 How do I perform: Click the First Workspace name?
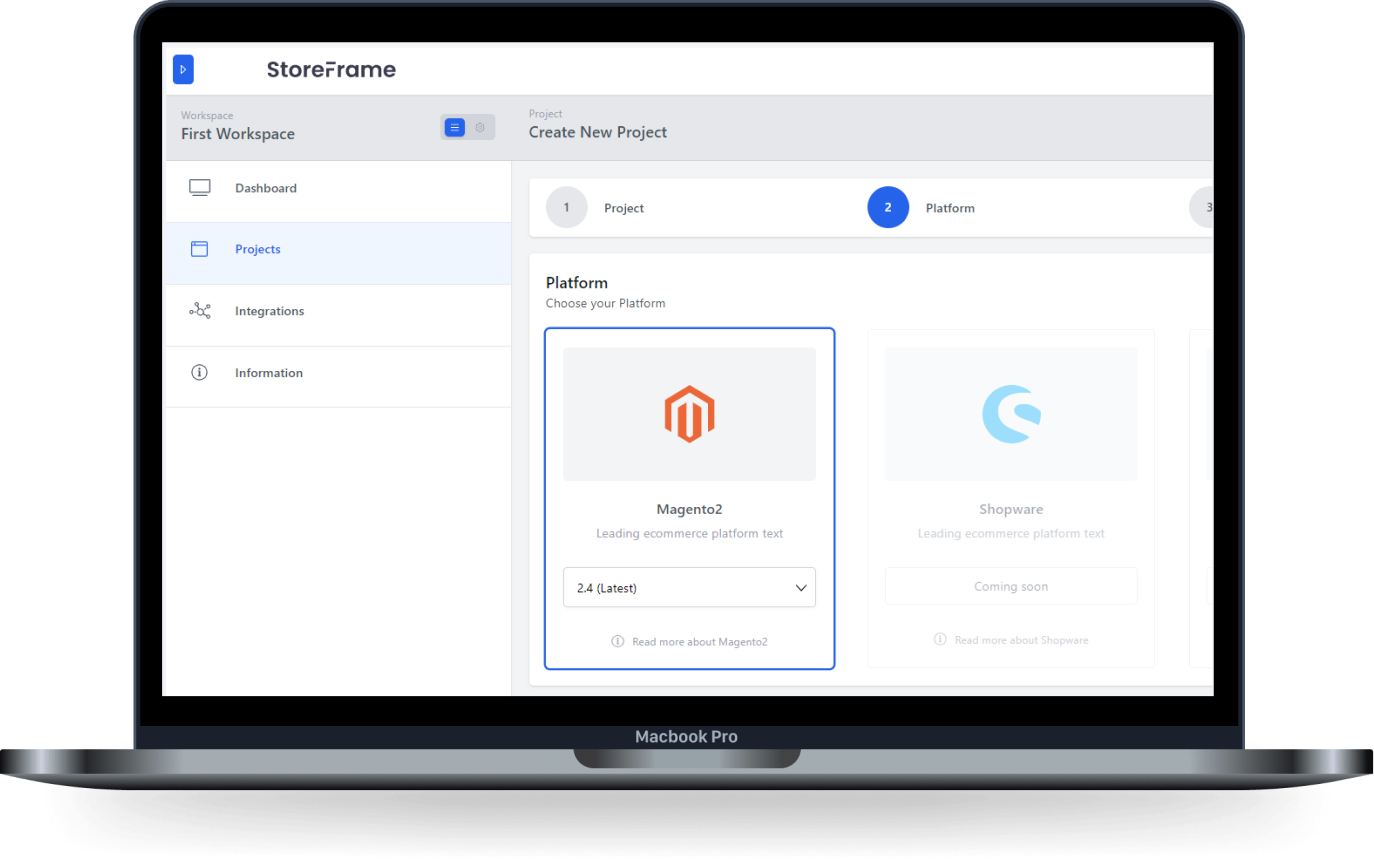[x=238, y=134]
